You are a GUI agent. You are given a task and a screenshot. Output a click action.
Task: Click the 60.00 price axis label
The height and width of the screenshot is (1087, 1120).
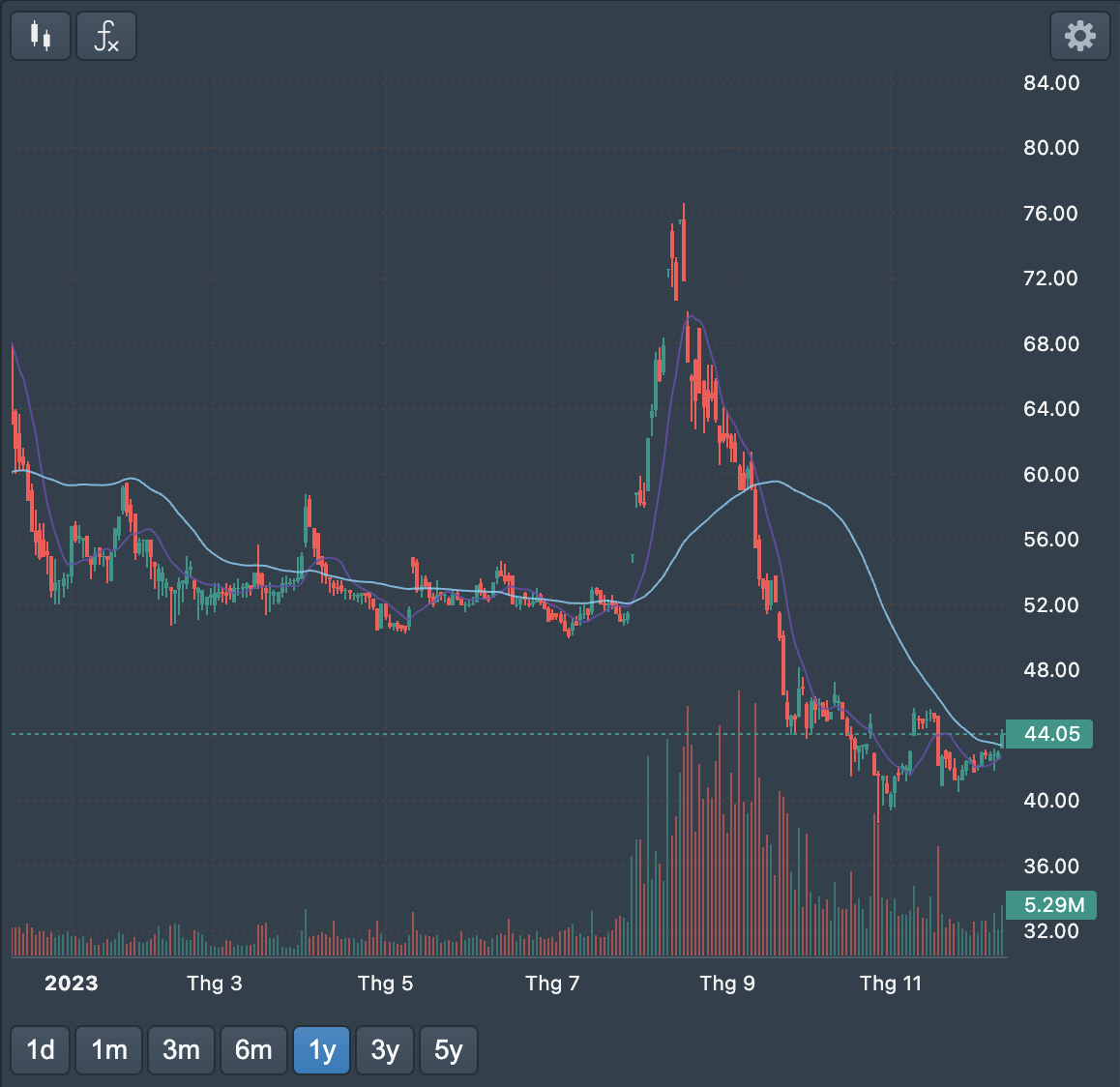click(1051, 475)
